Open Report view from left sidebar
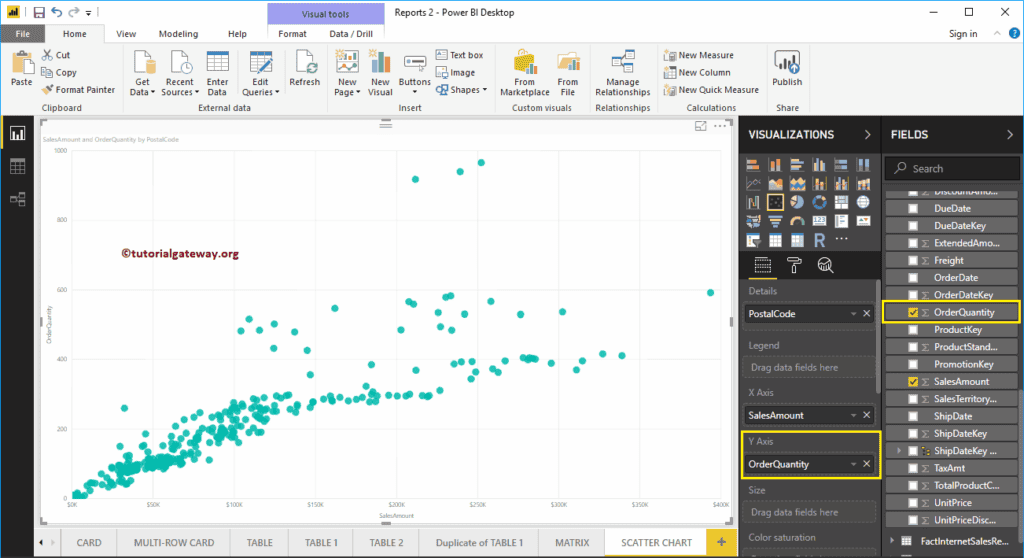Viewport: 1024px width, 558px height. [x=18, y=134]
